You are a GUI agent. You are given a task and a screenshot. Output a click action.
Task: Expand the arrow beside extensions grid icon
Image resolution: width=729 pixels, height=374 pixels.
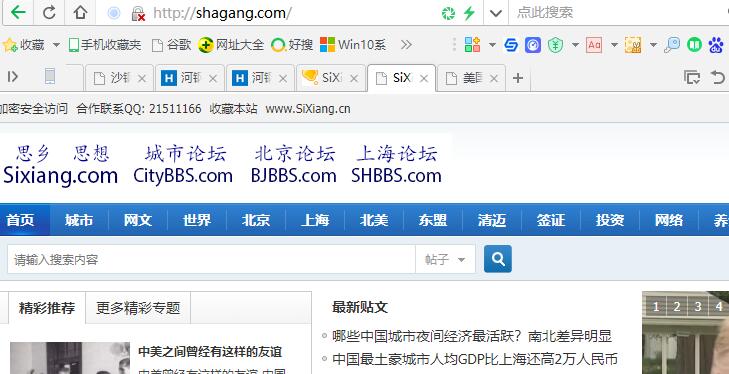(x=492, y=45)
